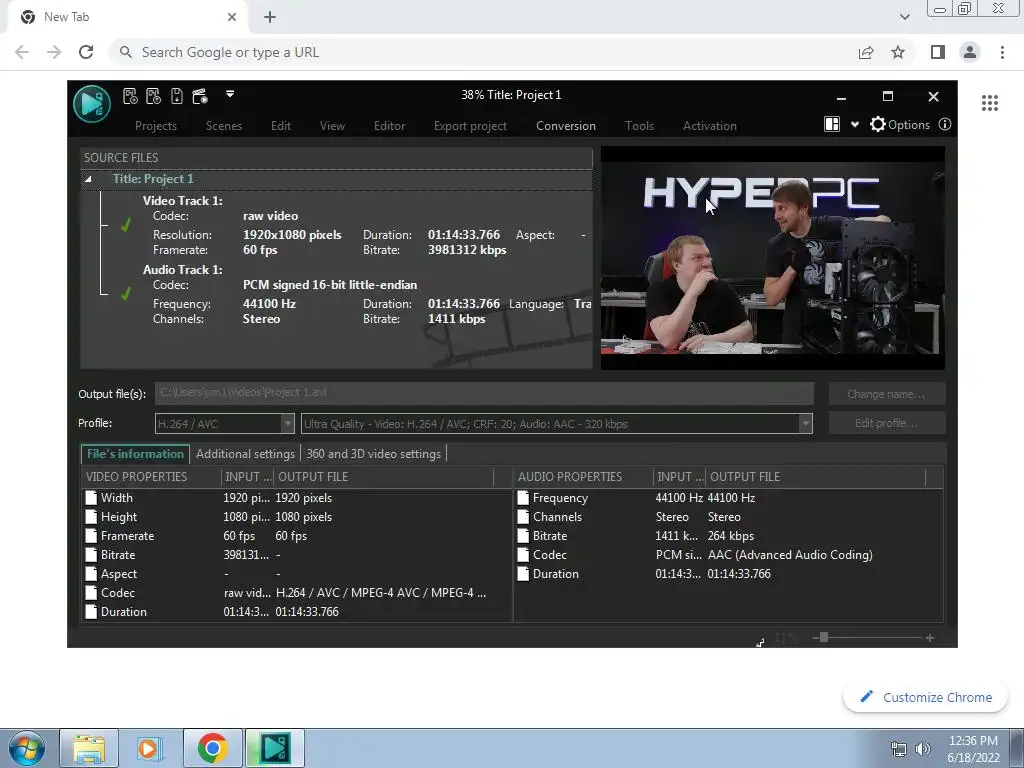Open a new Chrome tab with plus
Viewport: 1024px width, 768px height.
pos(270,17)
